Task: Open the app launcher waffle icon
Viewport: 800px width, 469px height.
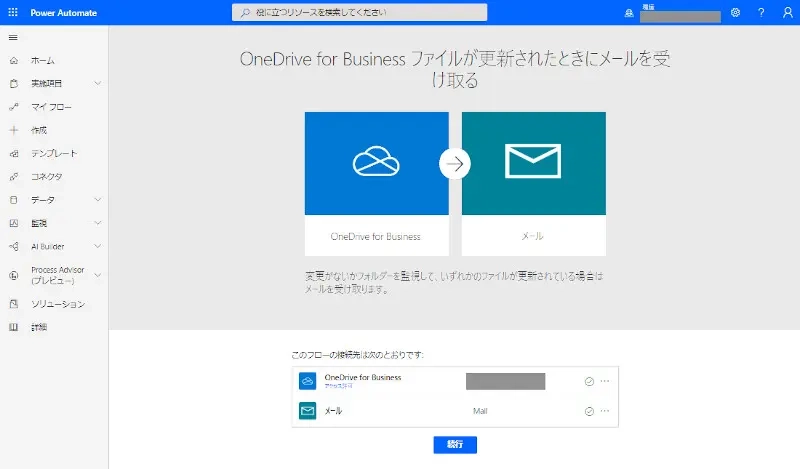Action: (x=13, y=12)
